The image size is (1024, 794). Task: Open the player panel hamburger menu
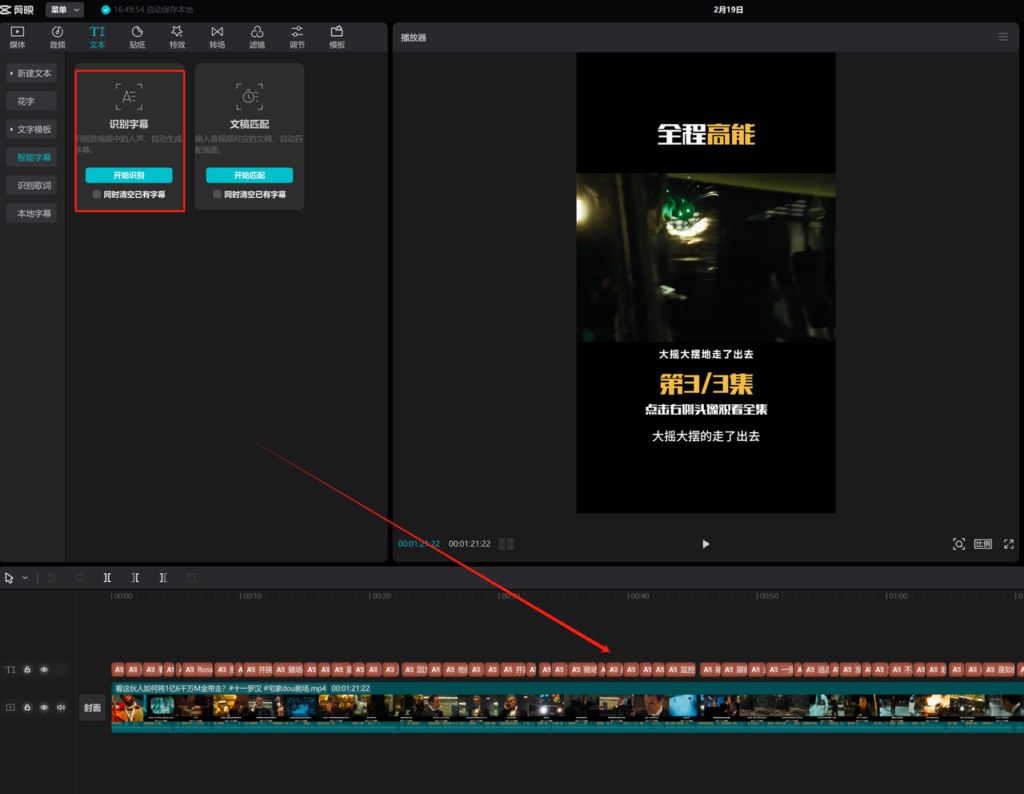pyautogui.click(x=1003, y=37)
